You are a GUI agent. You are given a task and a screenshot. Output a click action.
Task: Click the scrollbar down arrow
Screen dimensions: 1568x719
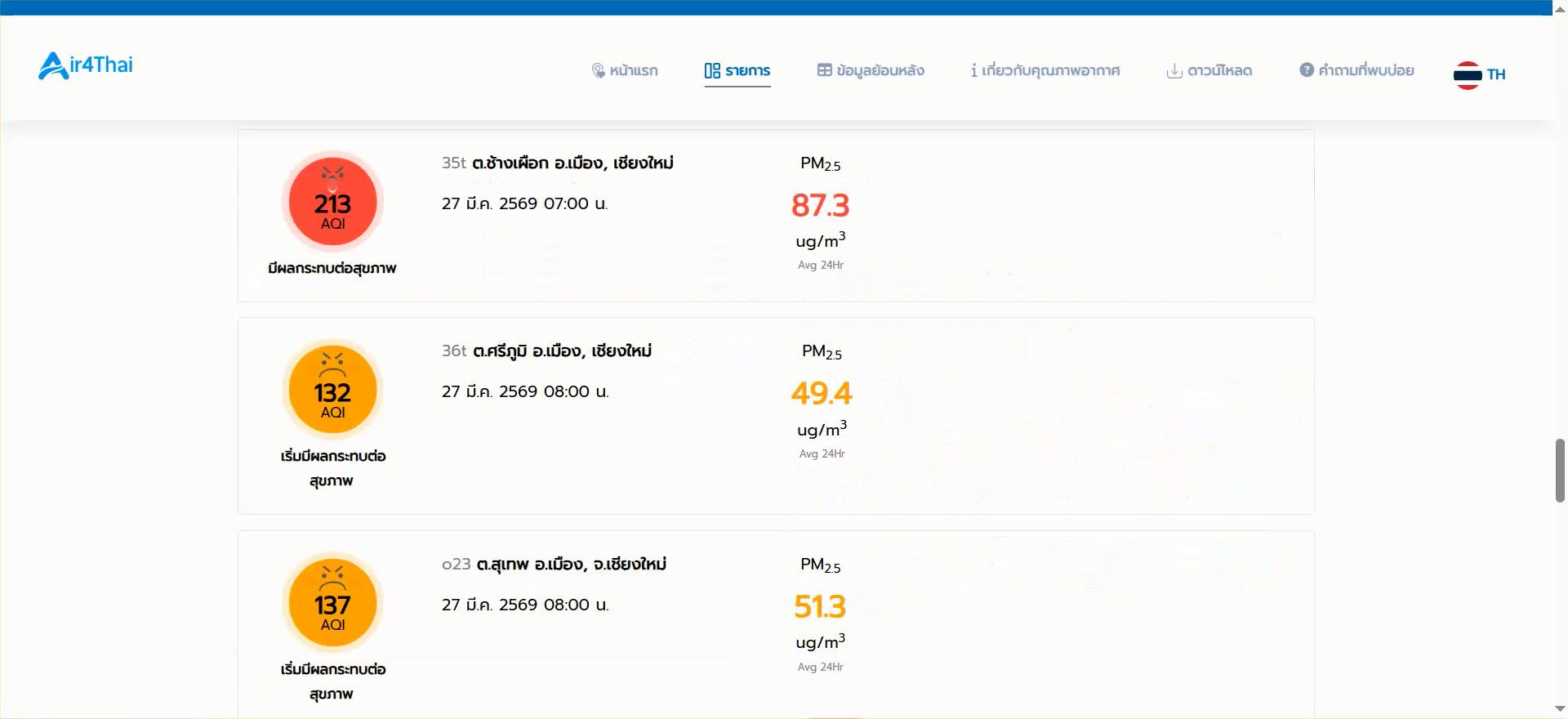[x=1560, y=709]
